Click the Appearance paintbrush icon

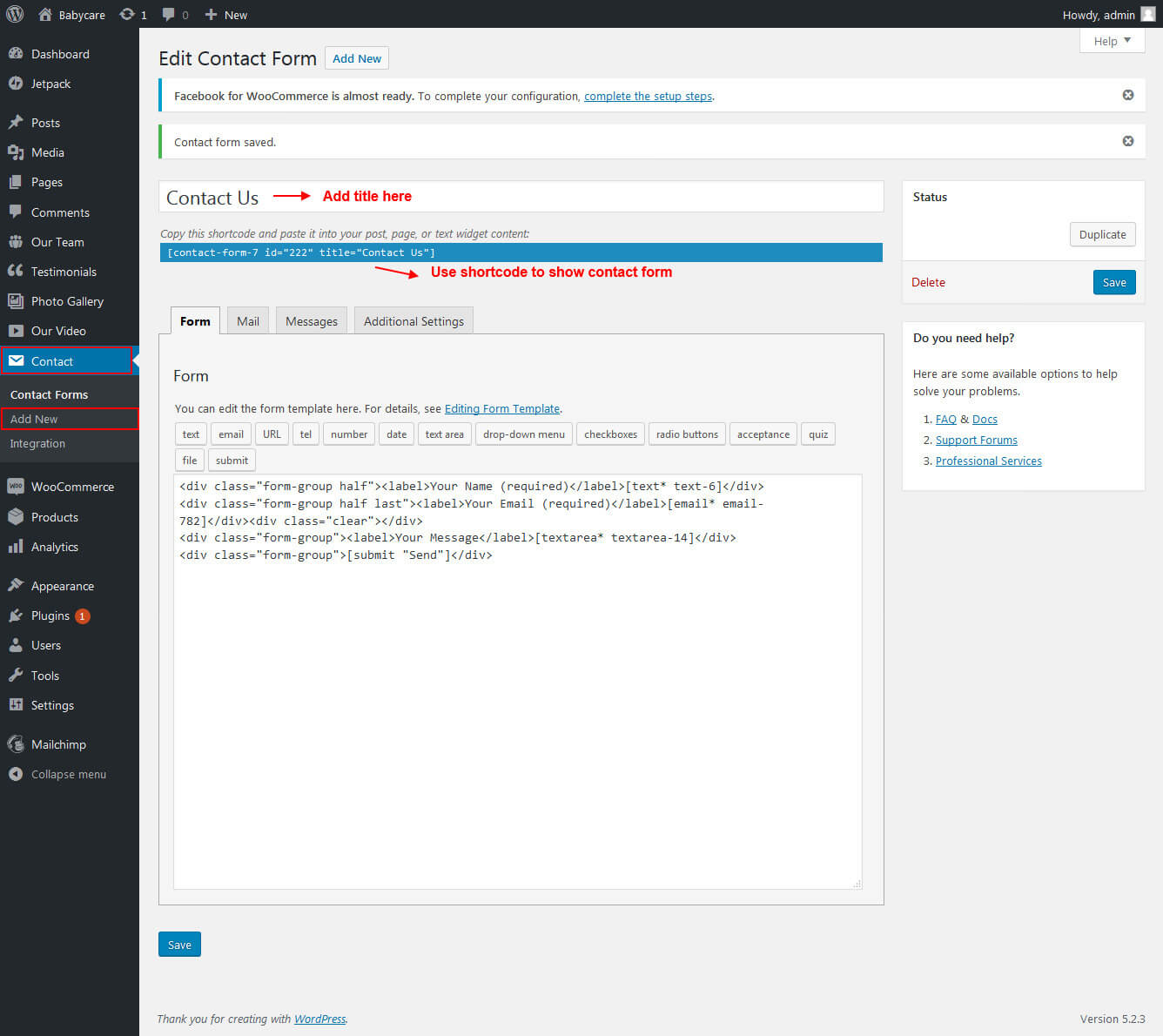[x=16, y=585]
